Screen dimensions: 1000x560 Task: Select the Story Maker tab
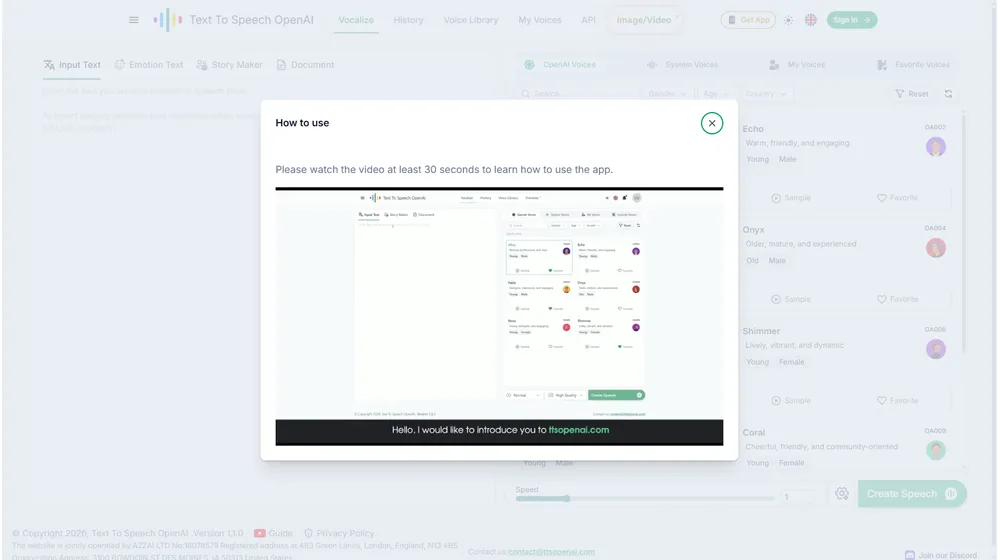230,65
